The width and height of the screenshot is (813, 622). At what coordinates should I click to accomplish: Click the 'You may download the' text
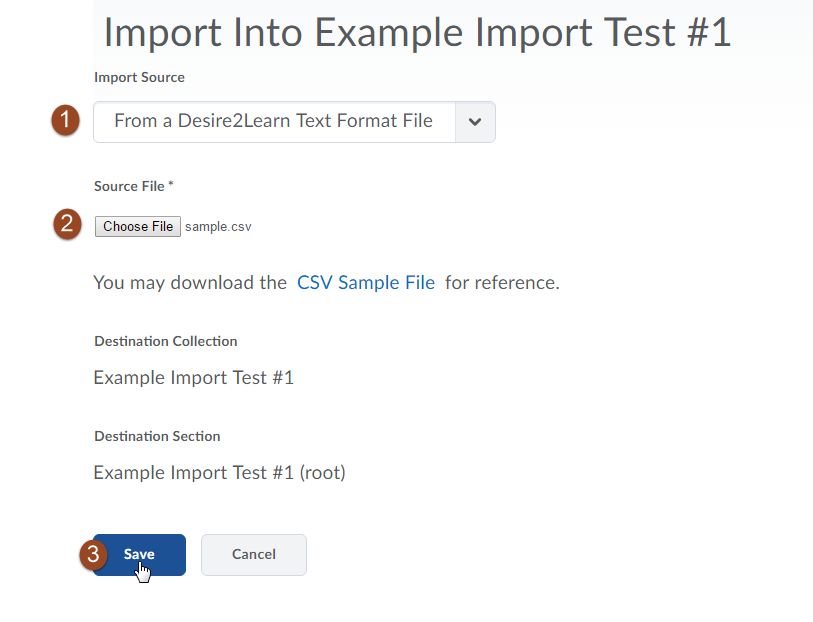point(190,282)
